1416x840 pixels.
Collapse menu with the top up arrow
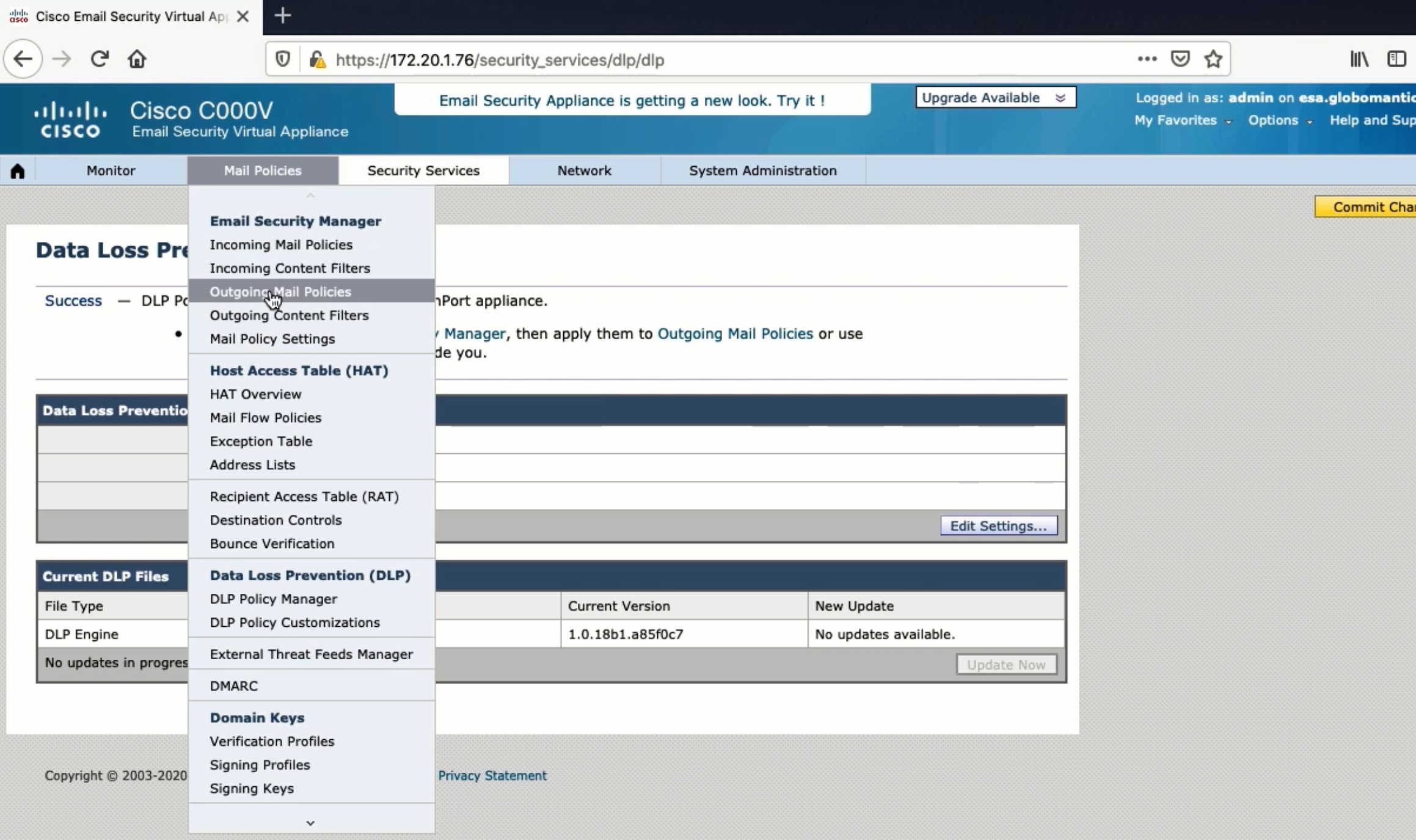(310, 195)
